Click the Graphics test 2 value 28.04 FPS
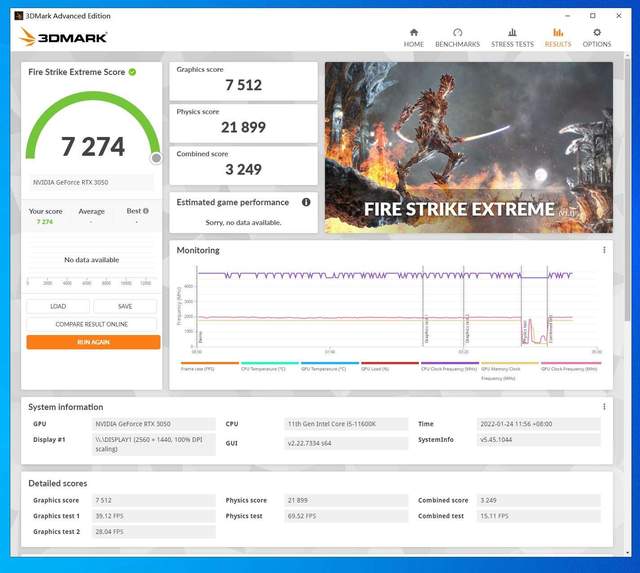The height and width of the screenshot is (573, 640). coord(153,531)
